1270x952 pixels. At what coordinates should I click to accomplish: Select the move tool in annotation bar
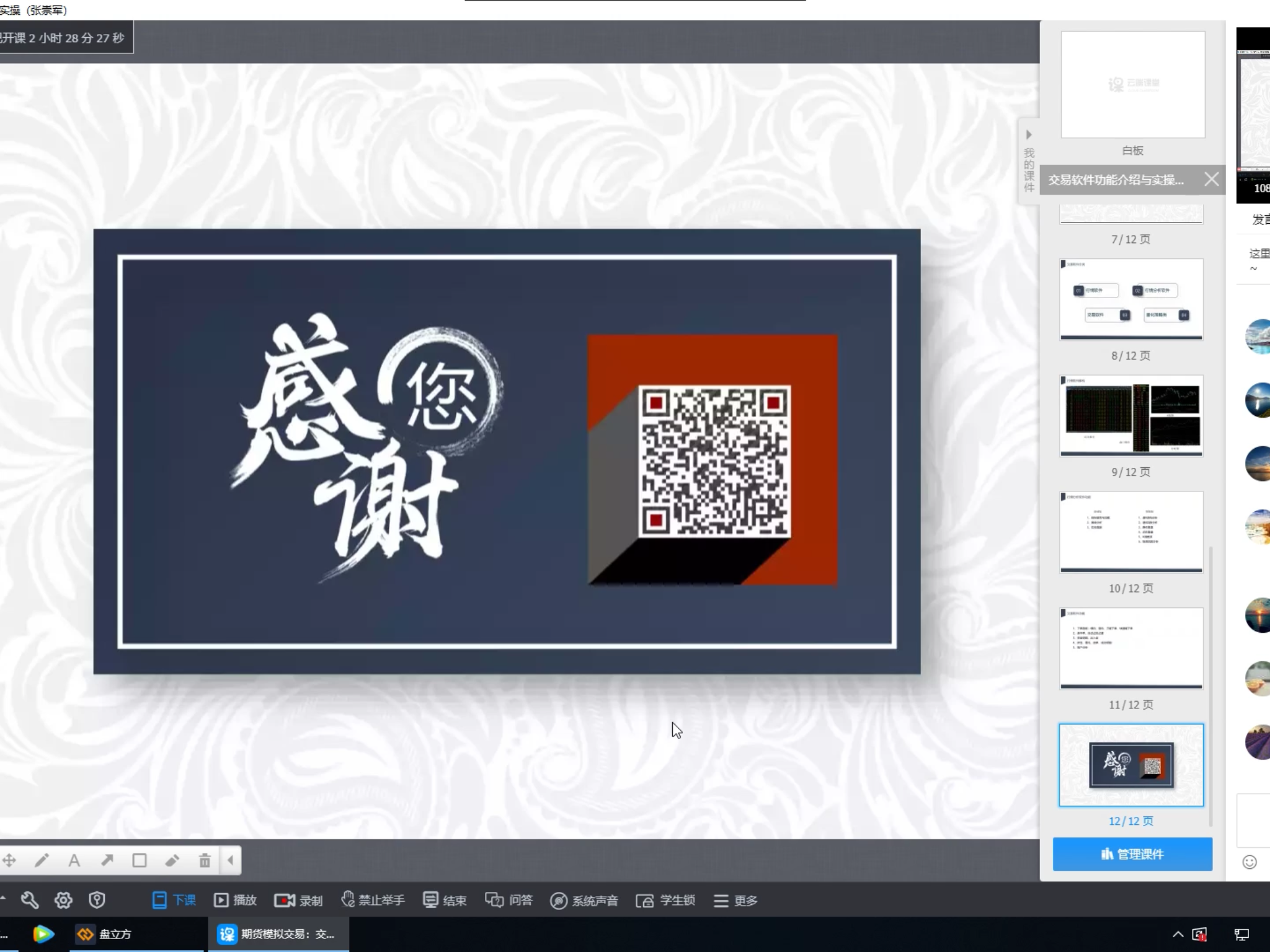click(x=9, y=860)
